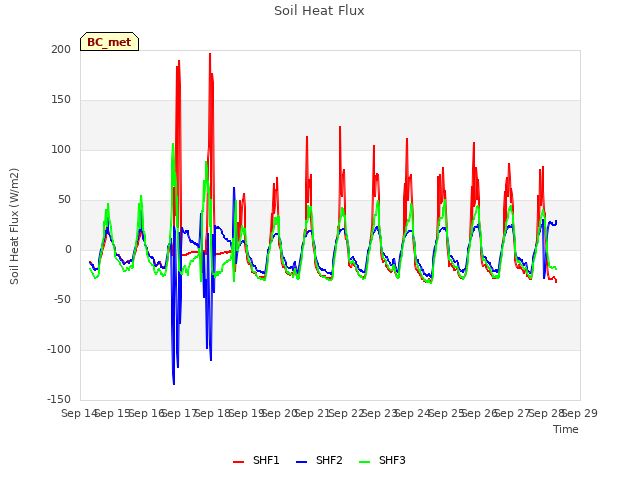Click the Sep 29 x-axis tick label
The height and width of the screenshot is (480, 640).
pos(580,413)
